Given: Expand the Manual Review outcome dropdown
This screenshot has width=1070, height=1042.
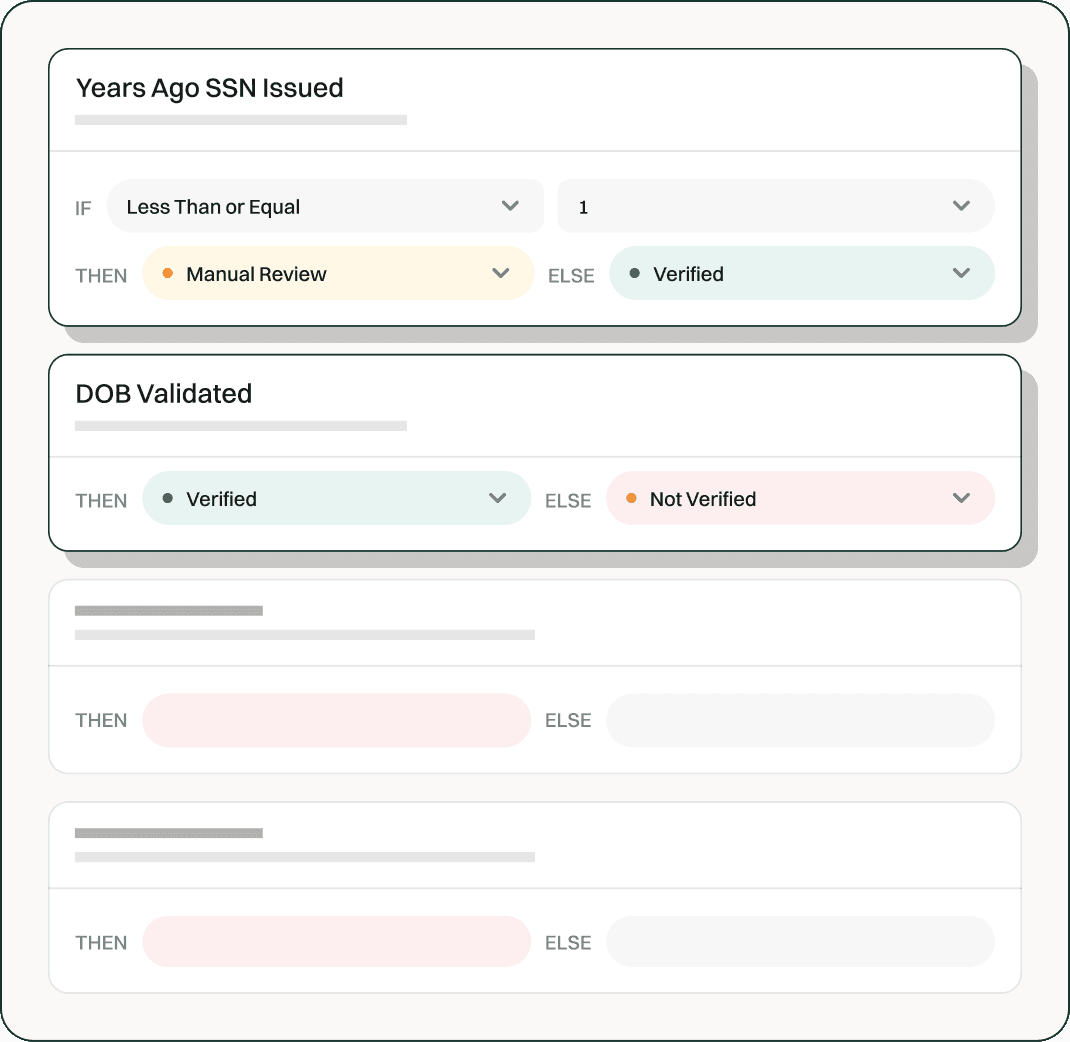Looking at the screenshot, I should pos(338,273).
